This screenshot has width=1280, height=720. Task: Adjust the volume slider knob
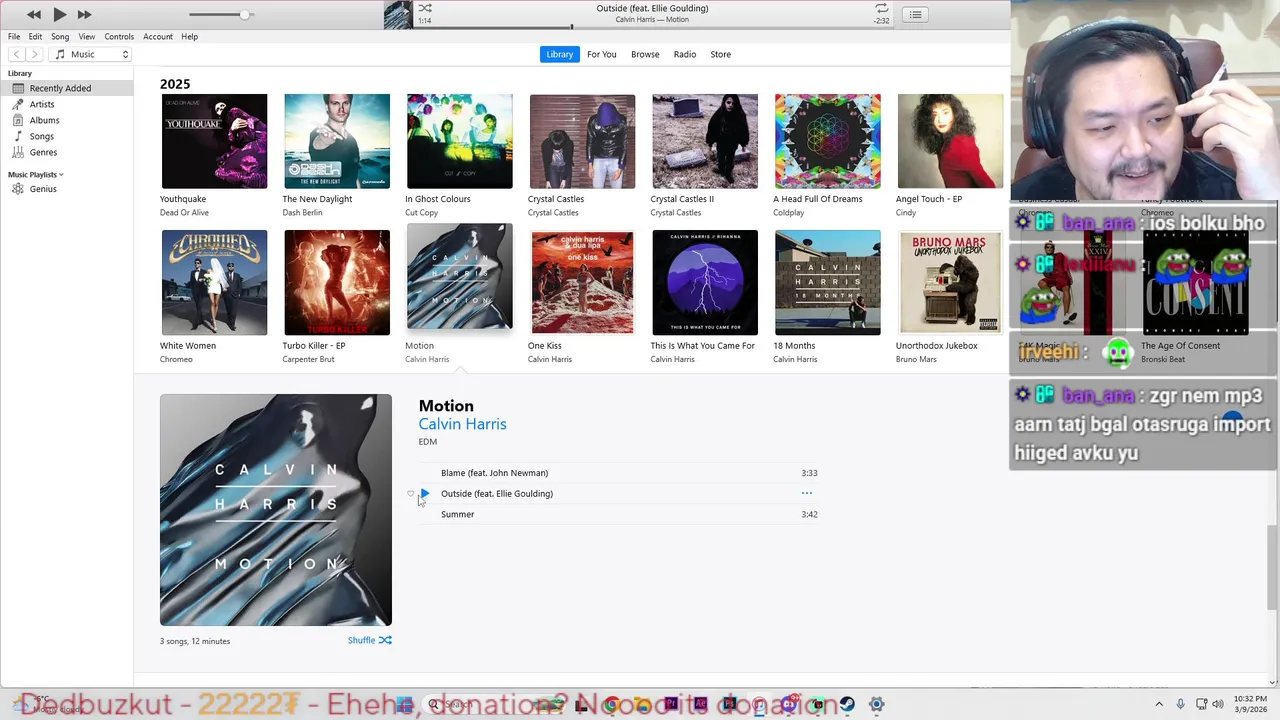(x=244, y=14)
